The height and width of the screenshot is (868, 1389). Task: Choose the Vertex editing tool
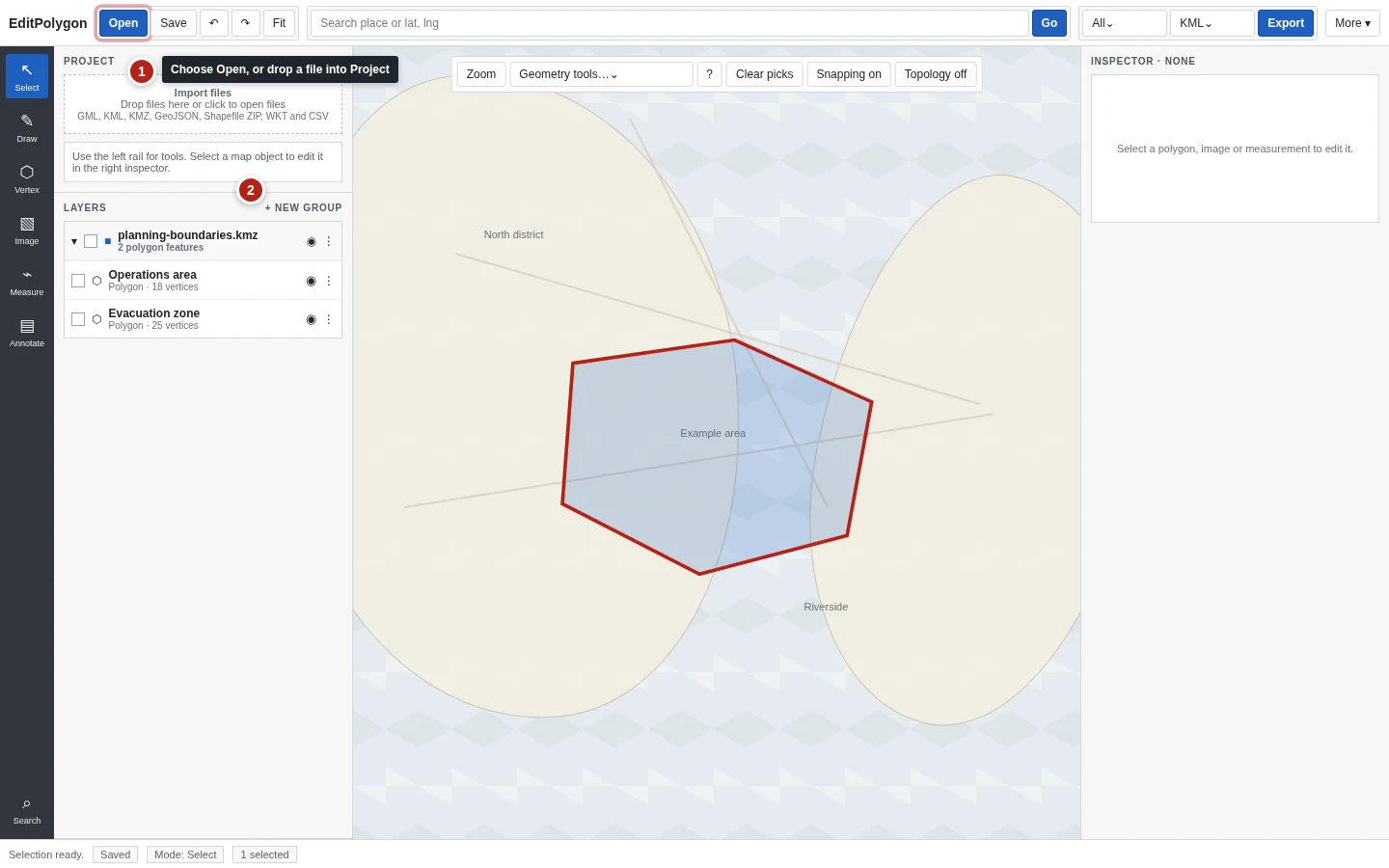tap(27, 178)
